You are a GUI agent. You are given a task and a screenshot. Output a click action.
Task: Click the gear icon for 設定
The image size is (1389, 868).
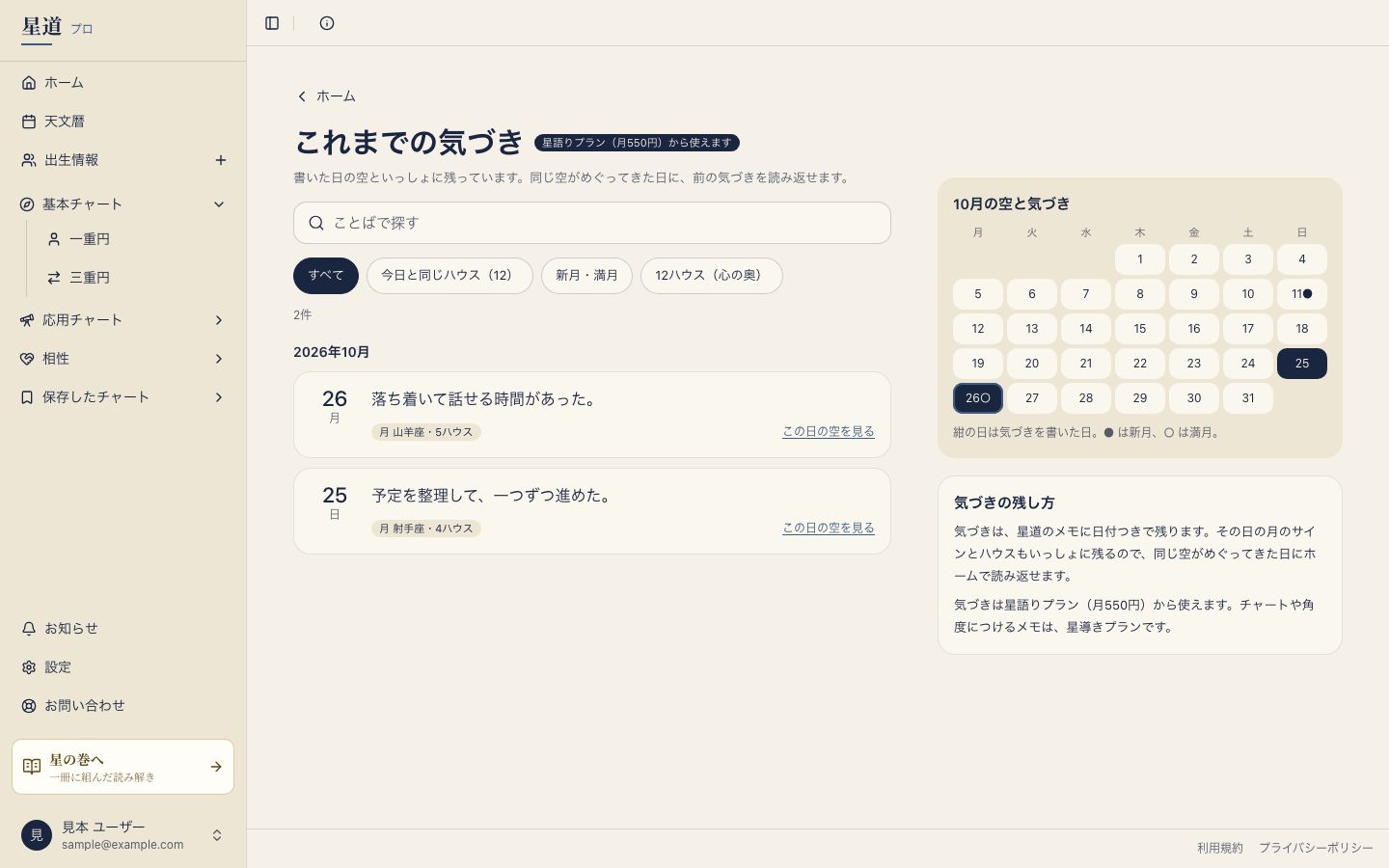click(x=29, y=667)
